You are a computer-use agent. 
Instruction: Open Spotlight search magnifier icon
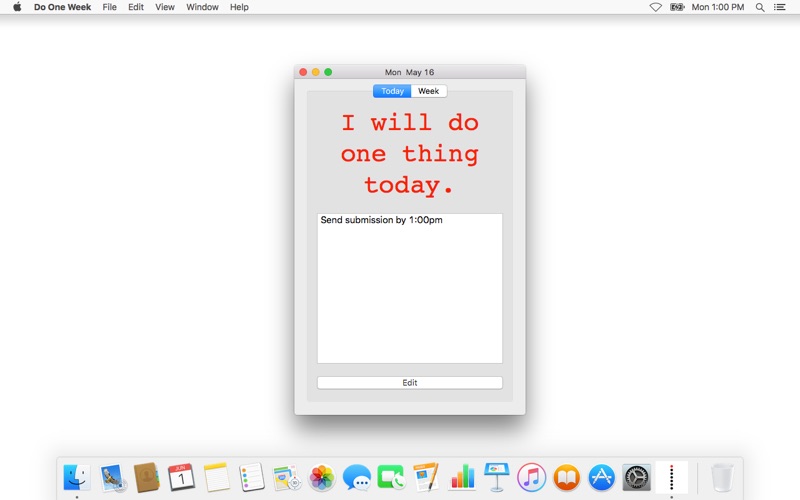[760, 7]
